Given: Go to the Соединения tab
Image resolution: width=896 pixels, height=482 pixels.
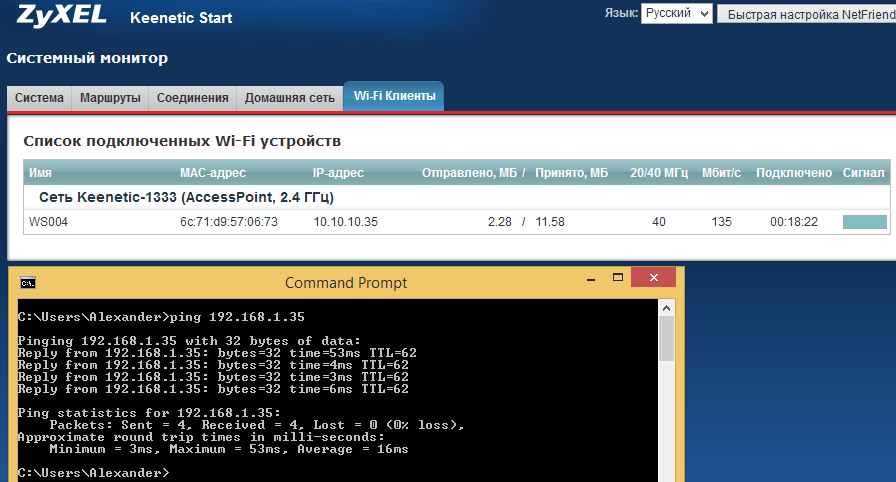Looking at the screenshot, I should click(x=192, y=98).
